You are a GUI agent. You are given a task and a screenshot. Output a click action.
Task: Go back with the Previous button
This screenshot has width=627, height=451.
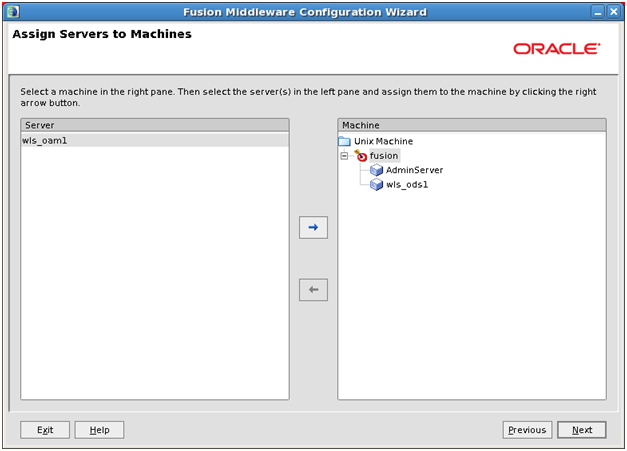pyautogui.click(x=527, y=430)
